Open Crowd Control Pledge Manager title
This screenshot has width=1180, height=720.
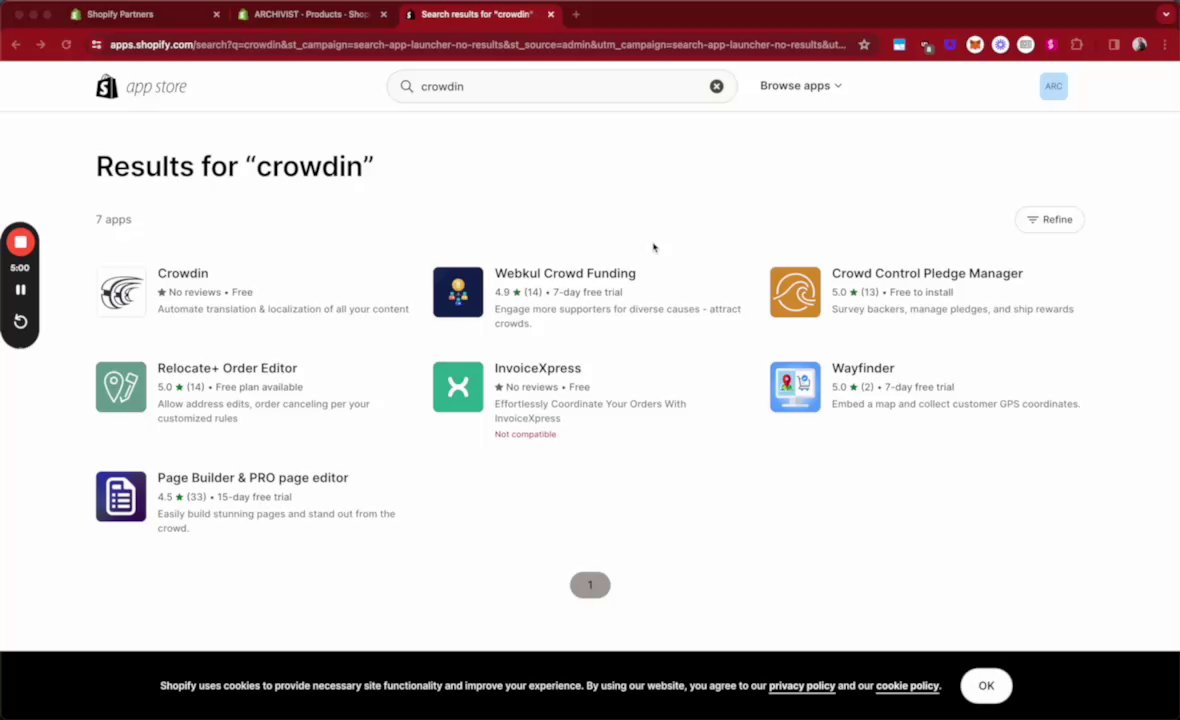[927, 273]
